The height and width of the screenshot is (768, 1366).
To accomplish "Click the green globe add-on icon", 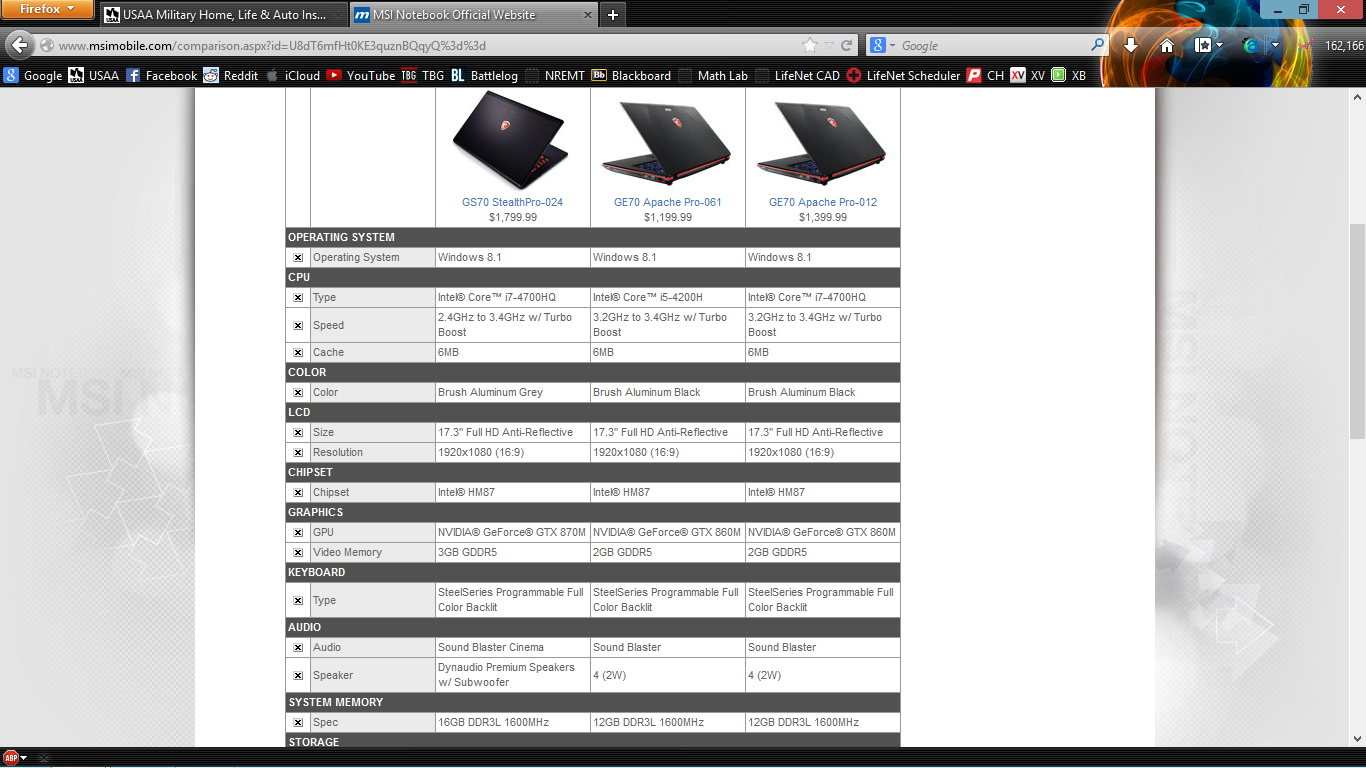I will tap(1250, 45).
